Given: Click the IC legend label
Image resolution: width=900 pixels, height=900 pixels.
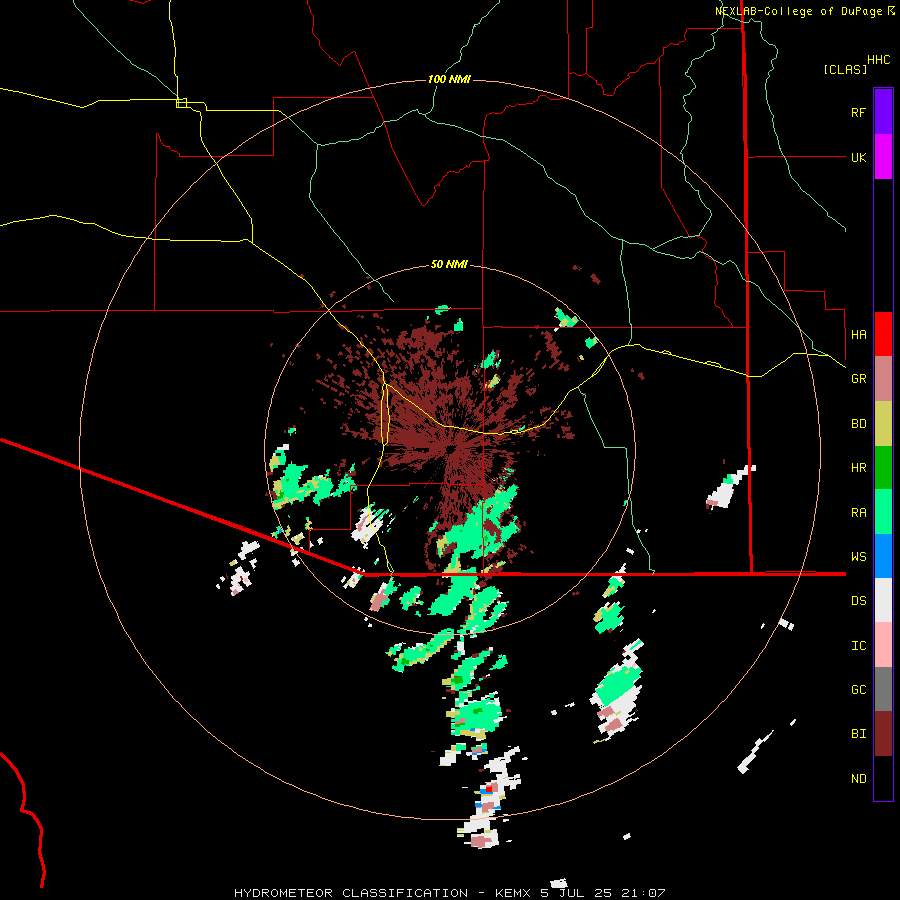Looking at the screenshot, I should 858,646.
